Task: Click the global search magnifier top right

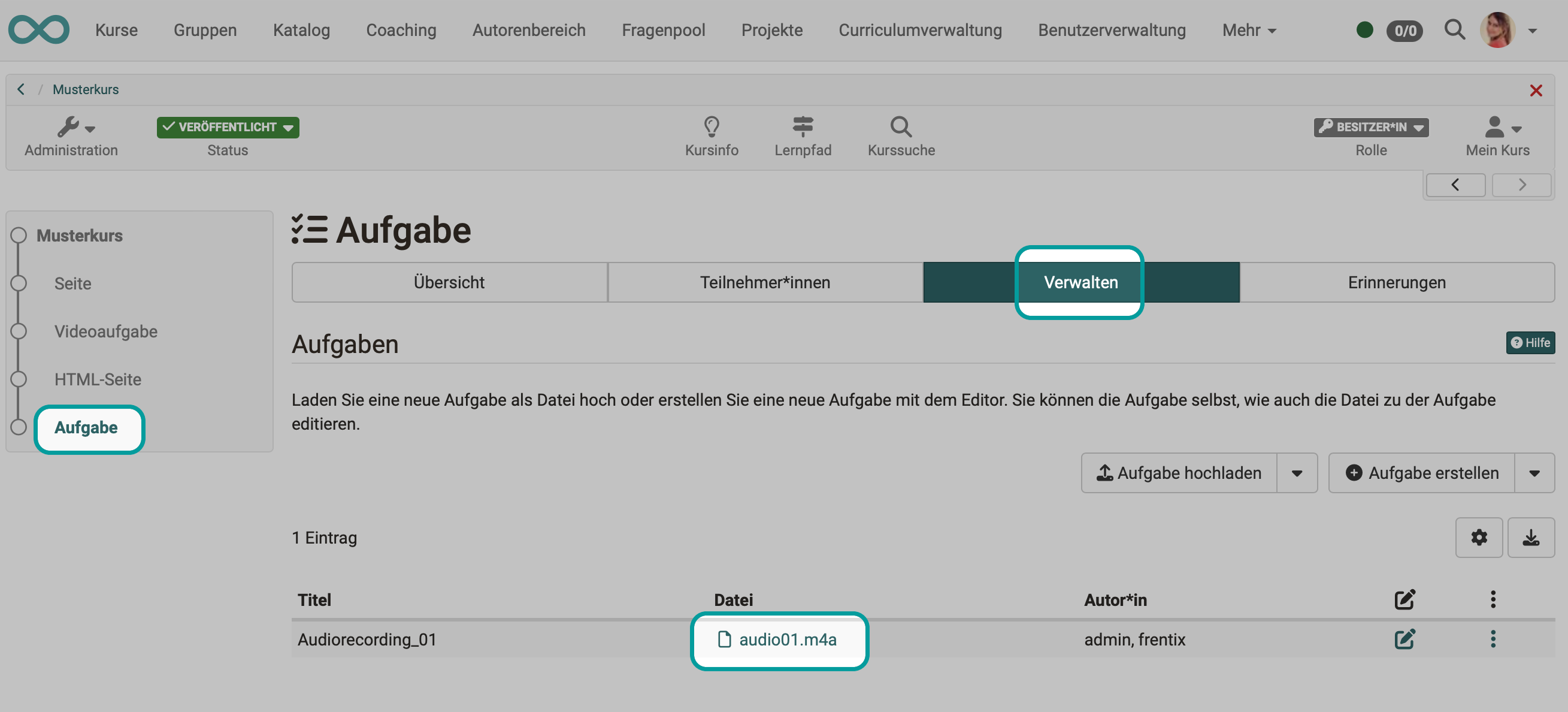Action: (x=1455, y=30)
